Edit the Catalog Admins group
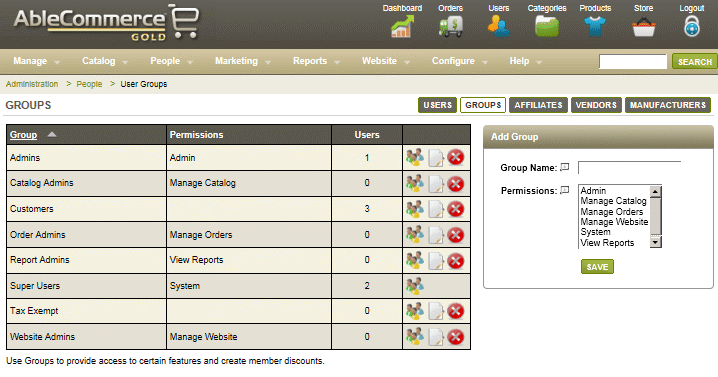This screenshot has width=718, height=377. [x=436, y=184]
